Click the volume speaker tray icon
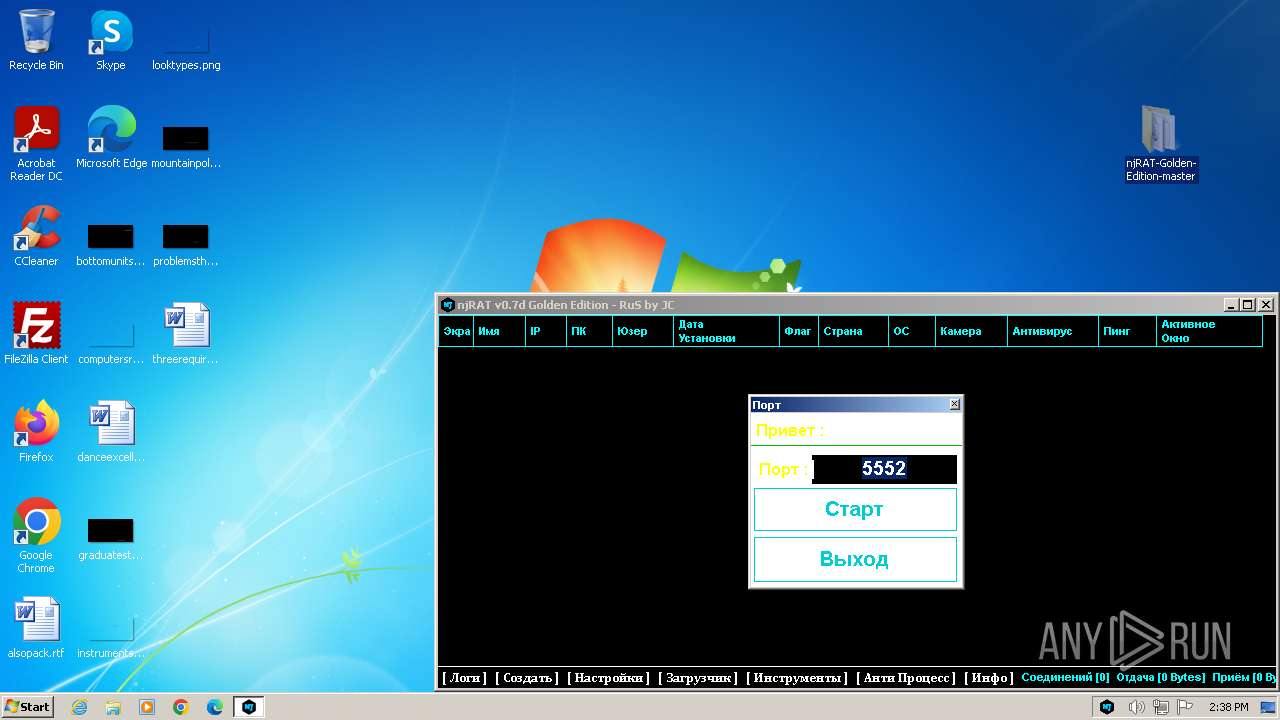Viewport: 1280px width, 720px height. (x=1136, y=707)
